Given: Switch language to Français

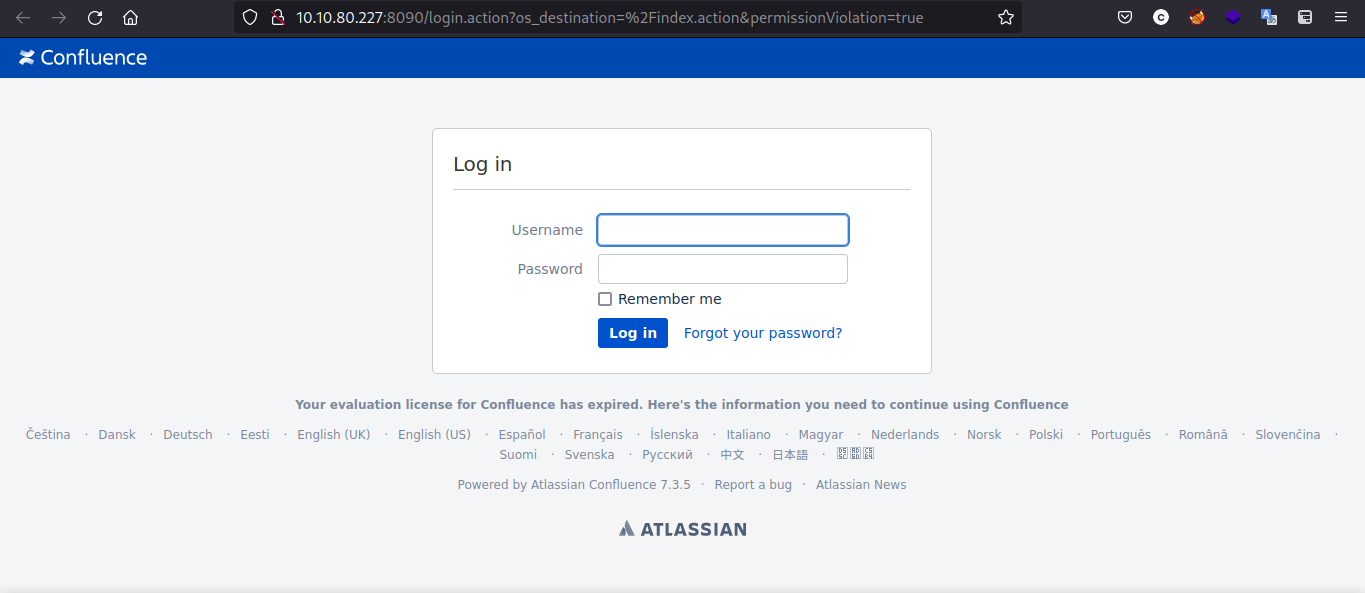Looking at the screenshot, I should [598, 435].
